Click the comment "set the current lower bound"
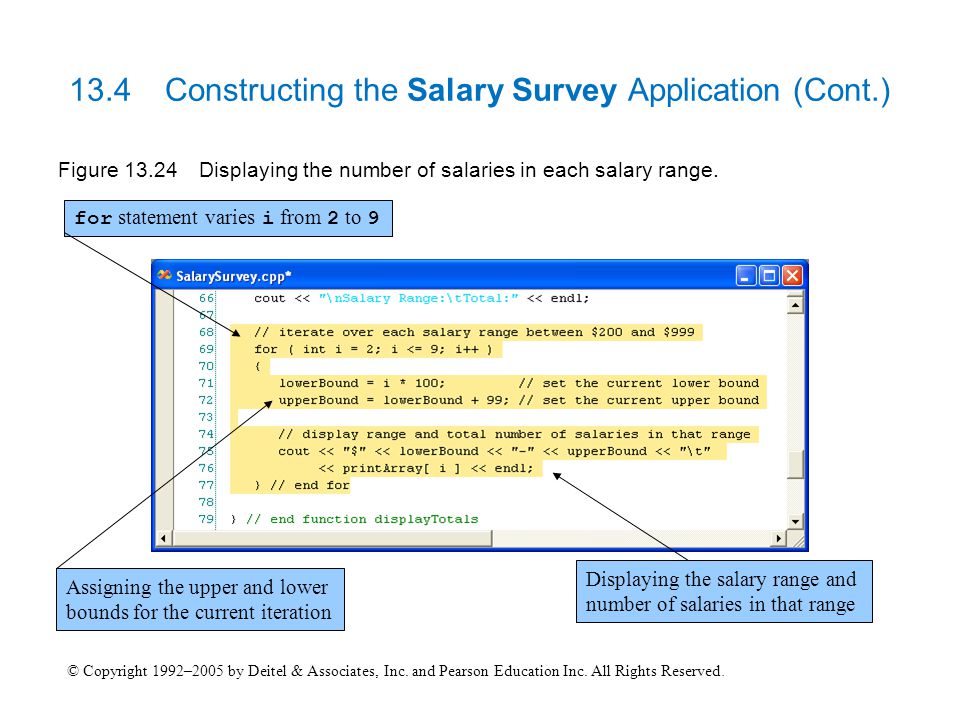 tap(639, 383)
